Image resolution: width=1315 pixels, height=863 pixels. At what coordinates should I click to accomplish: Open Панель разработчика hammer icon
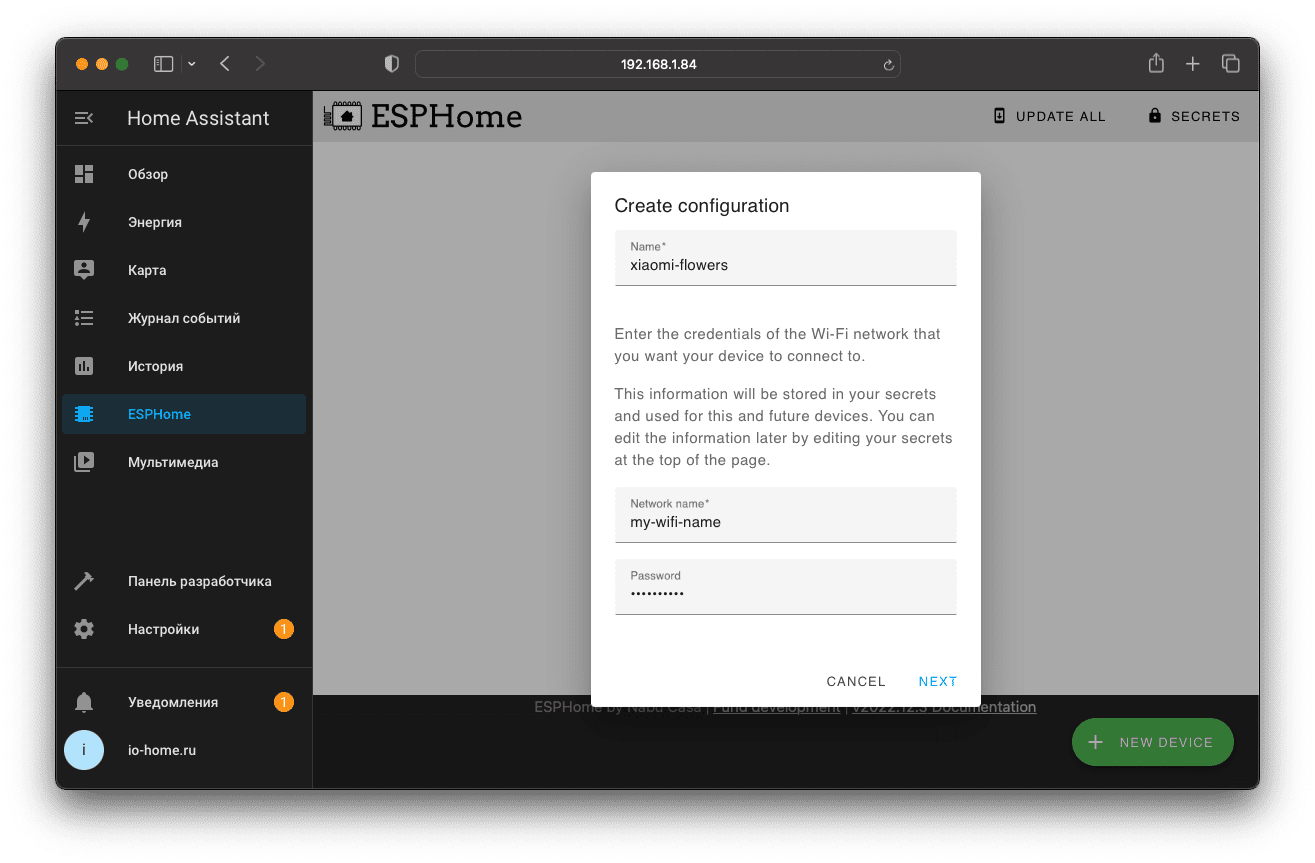84,581
